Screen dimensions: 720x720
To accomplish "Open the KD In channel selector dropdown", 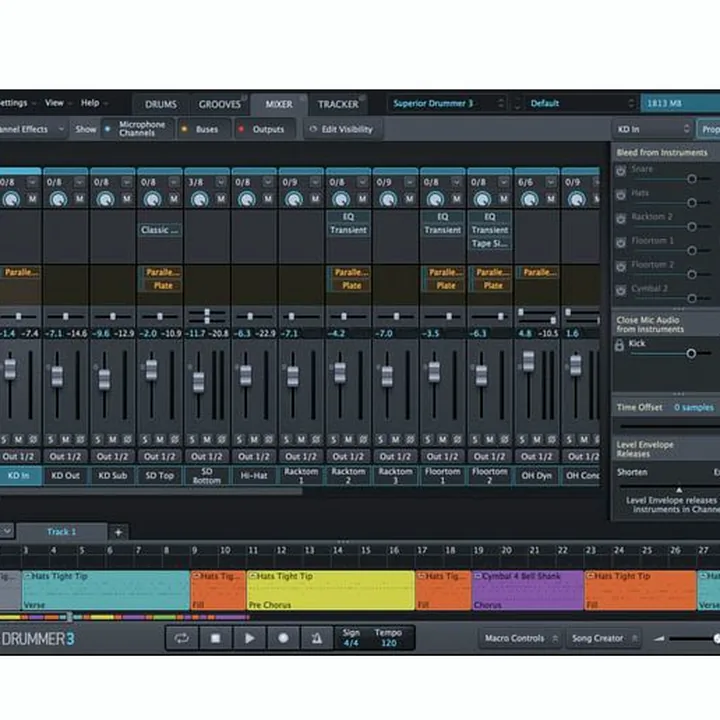I will (x=652, y=129).
